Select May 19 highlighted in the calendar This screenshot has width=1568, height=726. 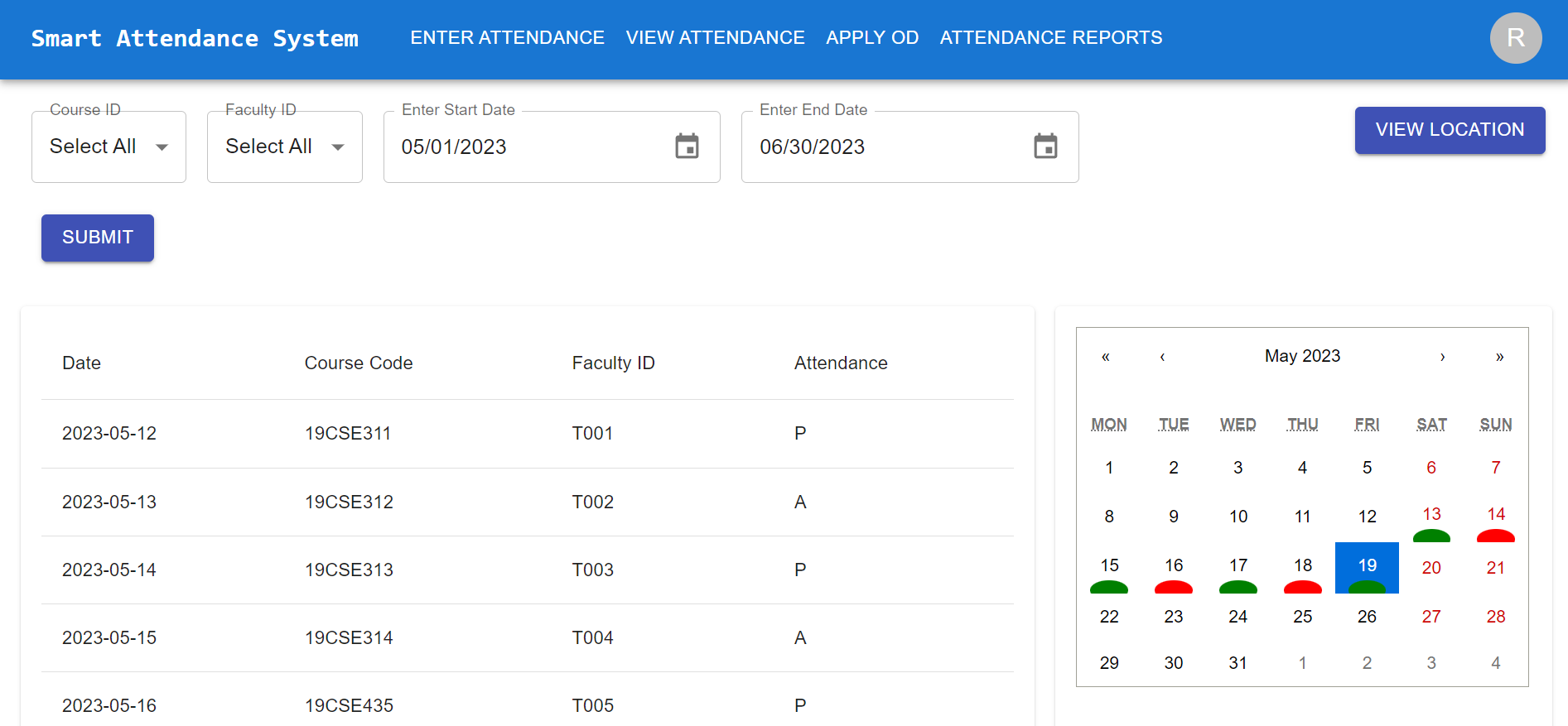[x=1367, y=568]
